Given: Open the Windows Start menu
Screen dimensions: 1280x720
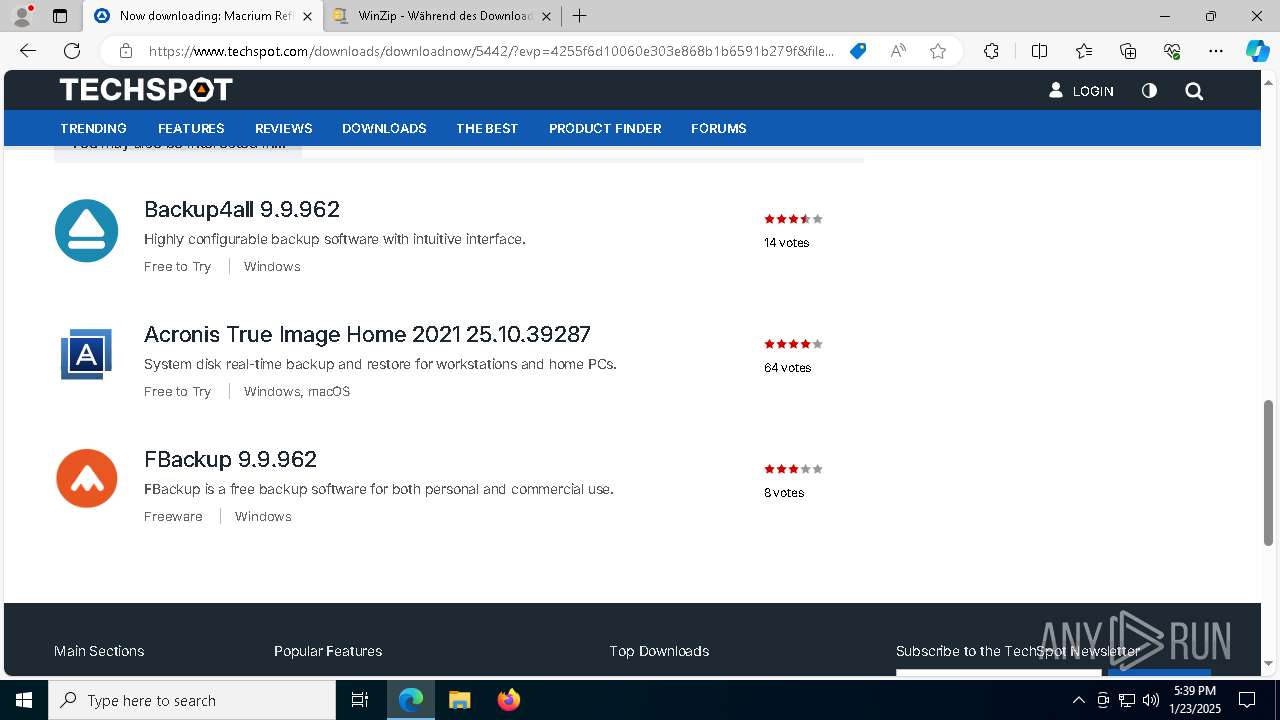Looking at the screenshot, I should tap(24, 700).
